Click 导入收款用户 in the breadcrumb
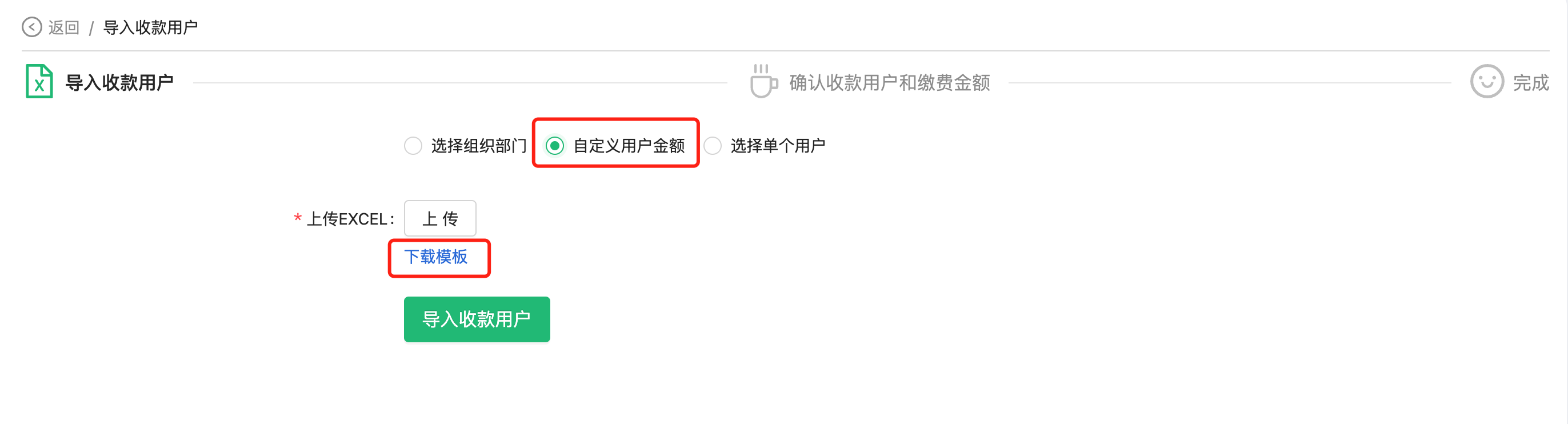The height and width of the screenshot is (424, 1568). click(x=150, y=28)
